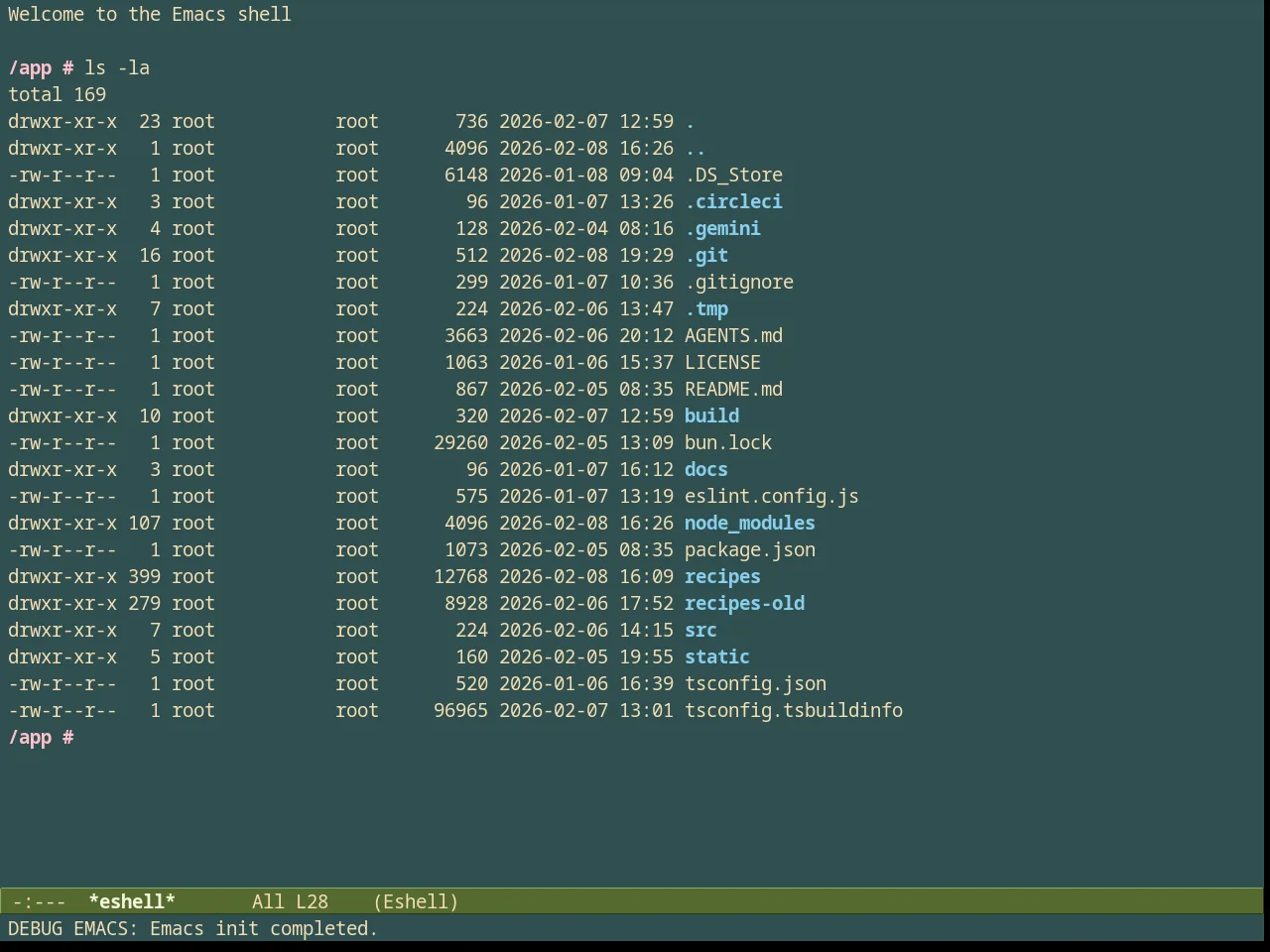Click timestamp 2026-02-08 19:29 of .git
The height and width of the screenshot is (952, 1270).
point(586,255)
